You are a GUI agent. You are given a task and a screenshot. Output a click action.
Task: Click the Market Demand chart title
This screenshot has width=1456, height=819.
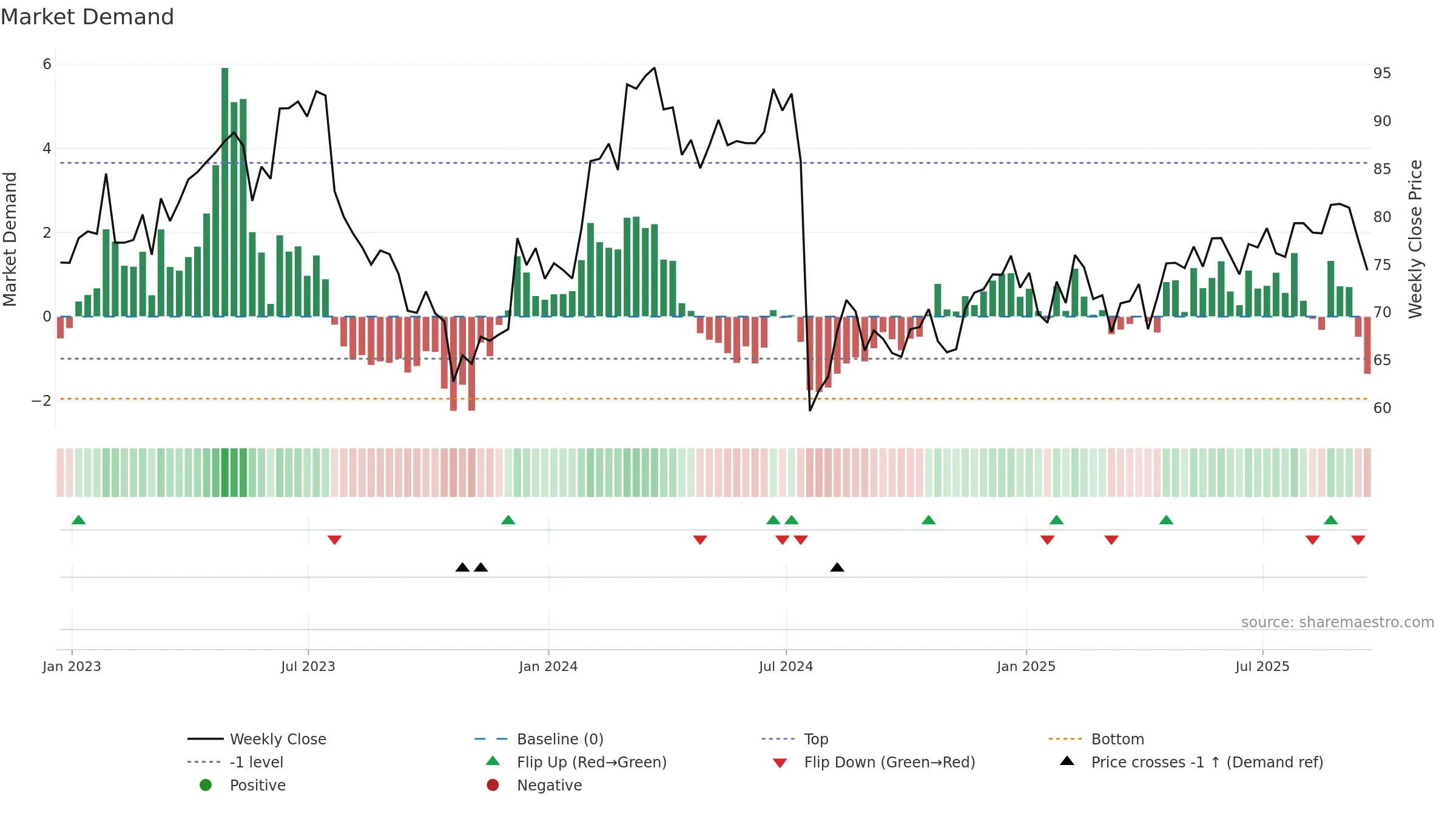point(87,17)
